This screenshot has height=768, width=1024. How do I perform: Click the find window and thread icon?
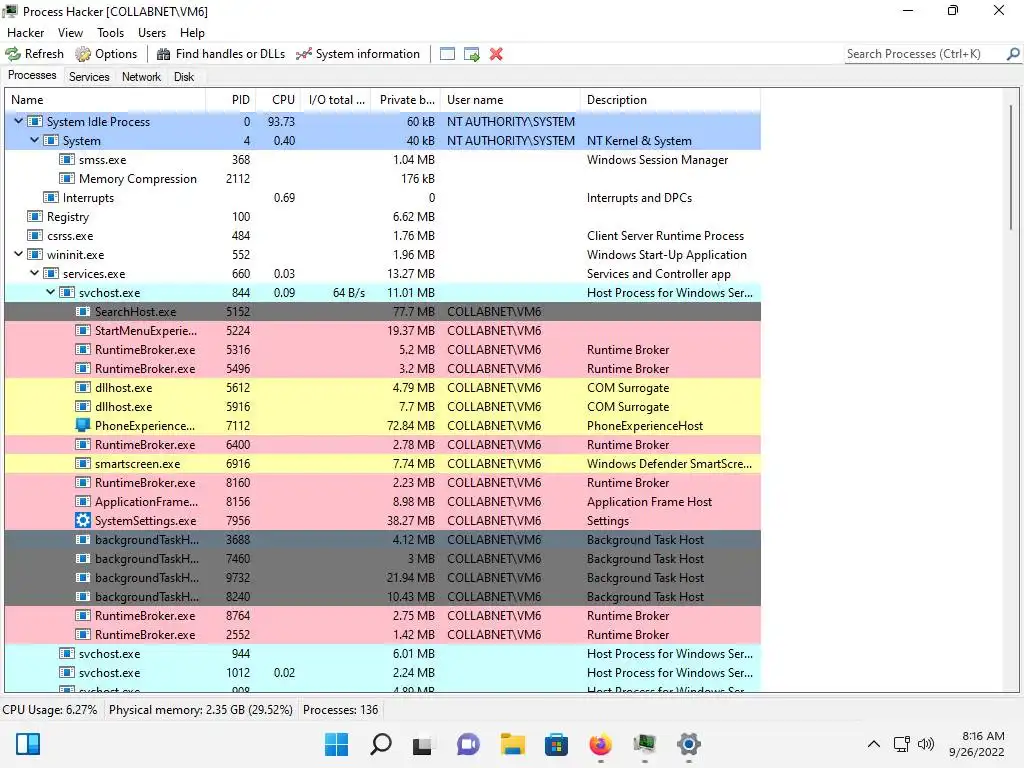472,54
